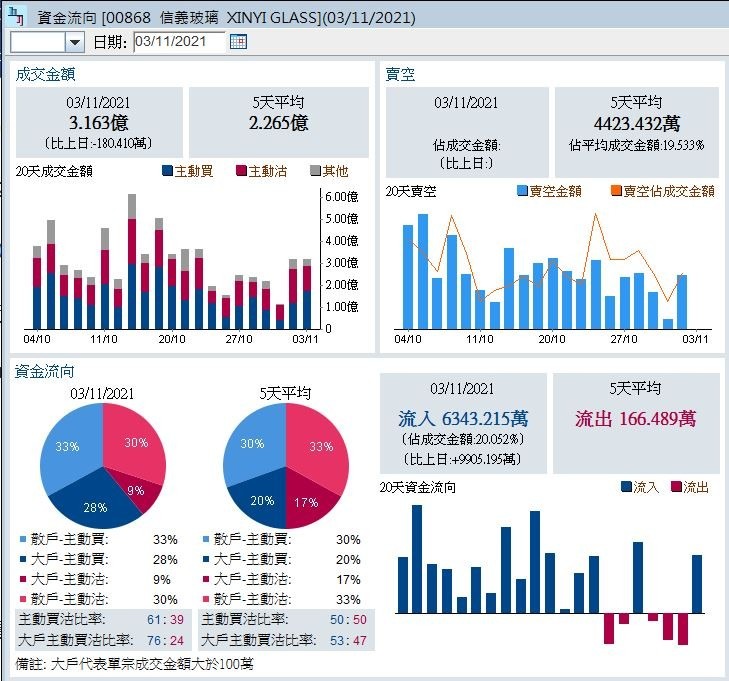
Task: Click the 流出 legend icon
Action: [x=676, y=487]
